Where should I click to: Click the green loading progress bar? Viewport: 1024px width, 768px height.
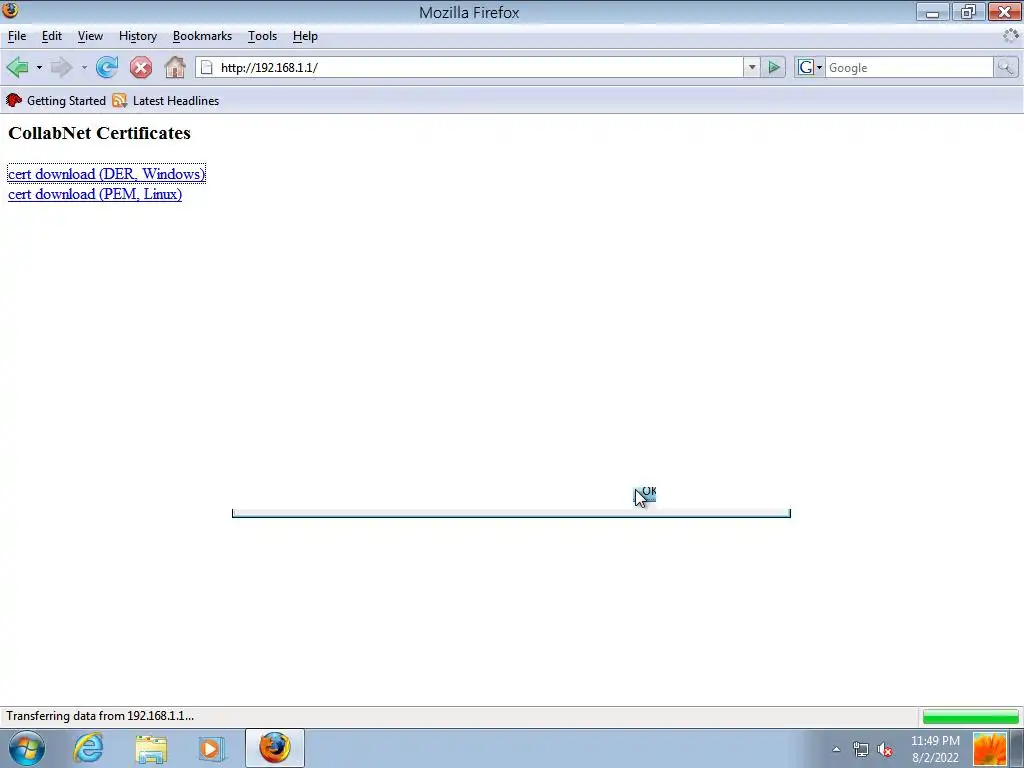(x=970, y=717)
